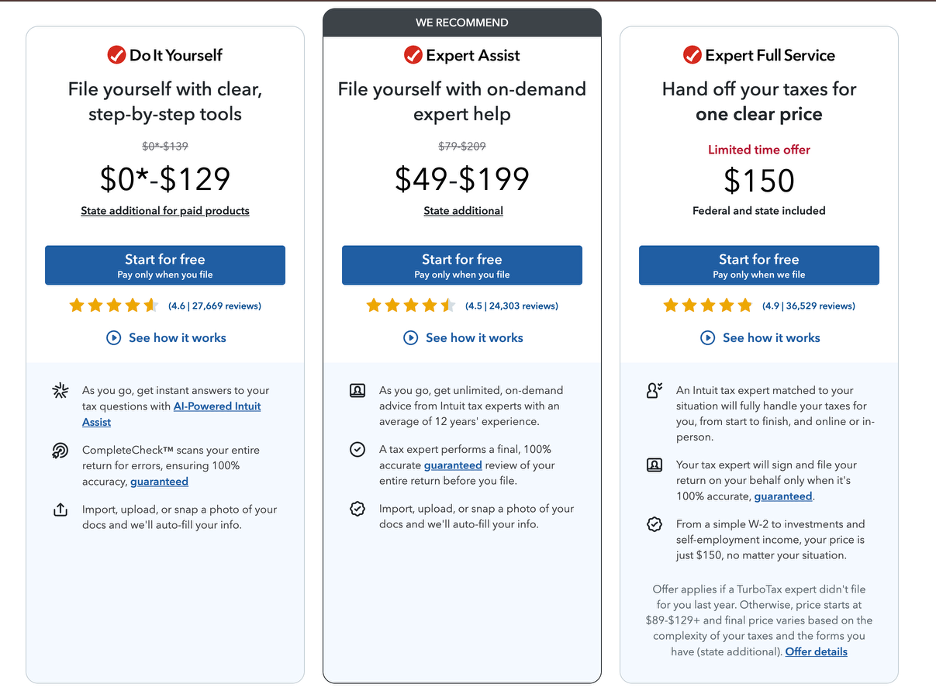Screen dimensions: 936x698
Task: Click the Expert Full Service star rating
Action: 707,306
